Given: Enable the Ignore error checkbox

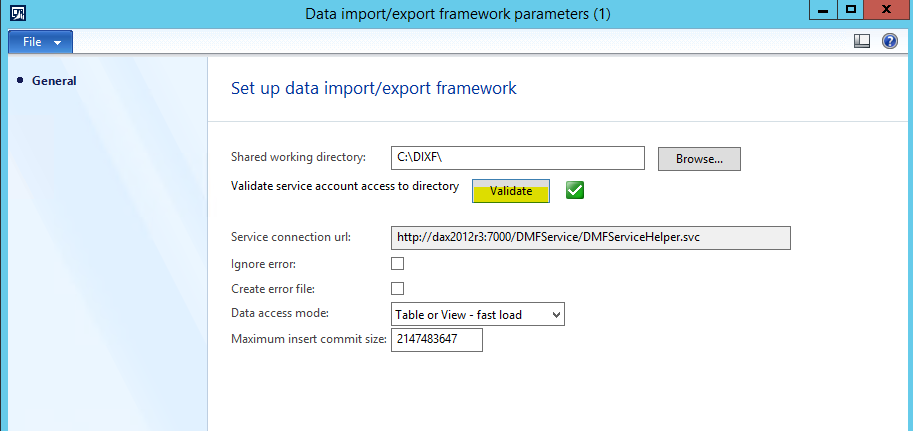Looking at the screenshot, I should pos(397,264).
